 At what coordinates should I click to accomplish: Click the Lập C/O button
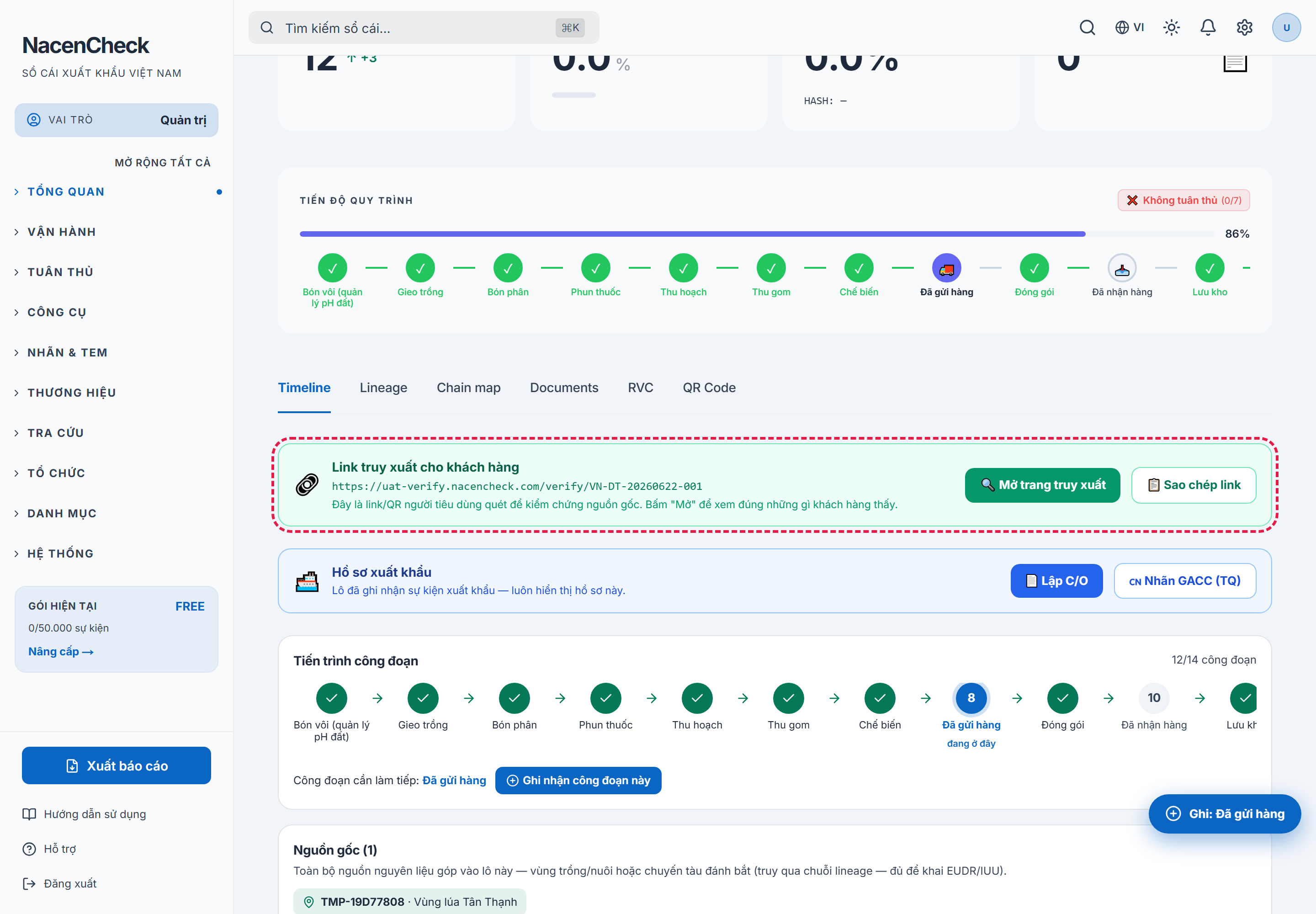[1056, 581]
